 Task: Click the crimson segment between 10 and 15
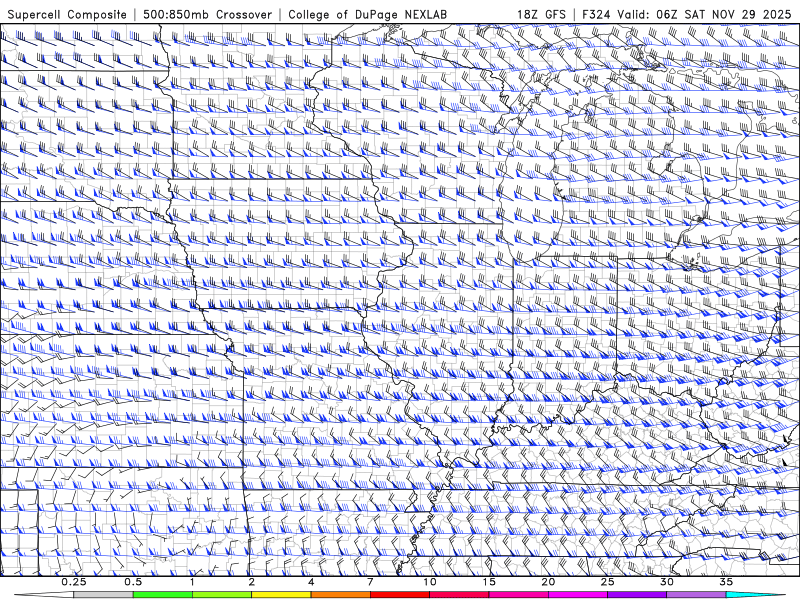(x=459, y=595)
